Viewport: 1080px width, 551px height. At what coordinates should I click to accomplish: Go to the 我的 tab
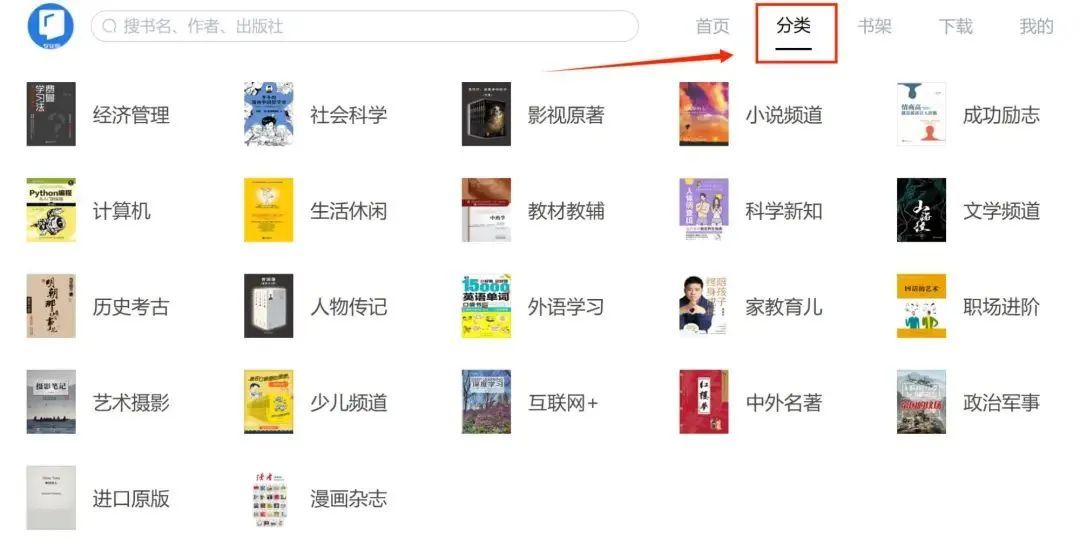(1037, 27)
